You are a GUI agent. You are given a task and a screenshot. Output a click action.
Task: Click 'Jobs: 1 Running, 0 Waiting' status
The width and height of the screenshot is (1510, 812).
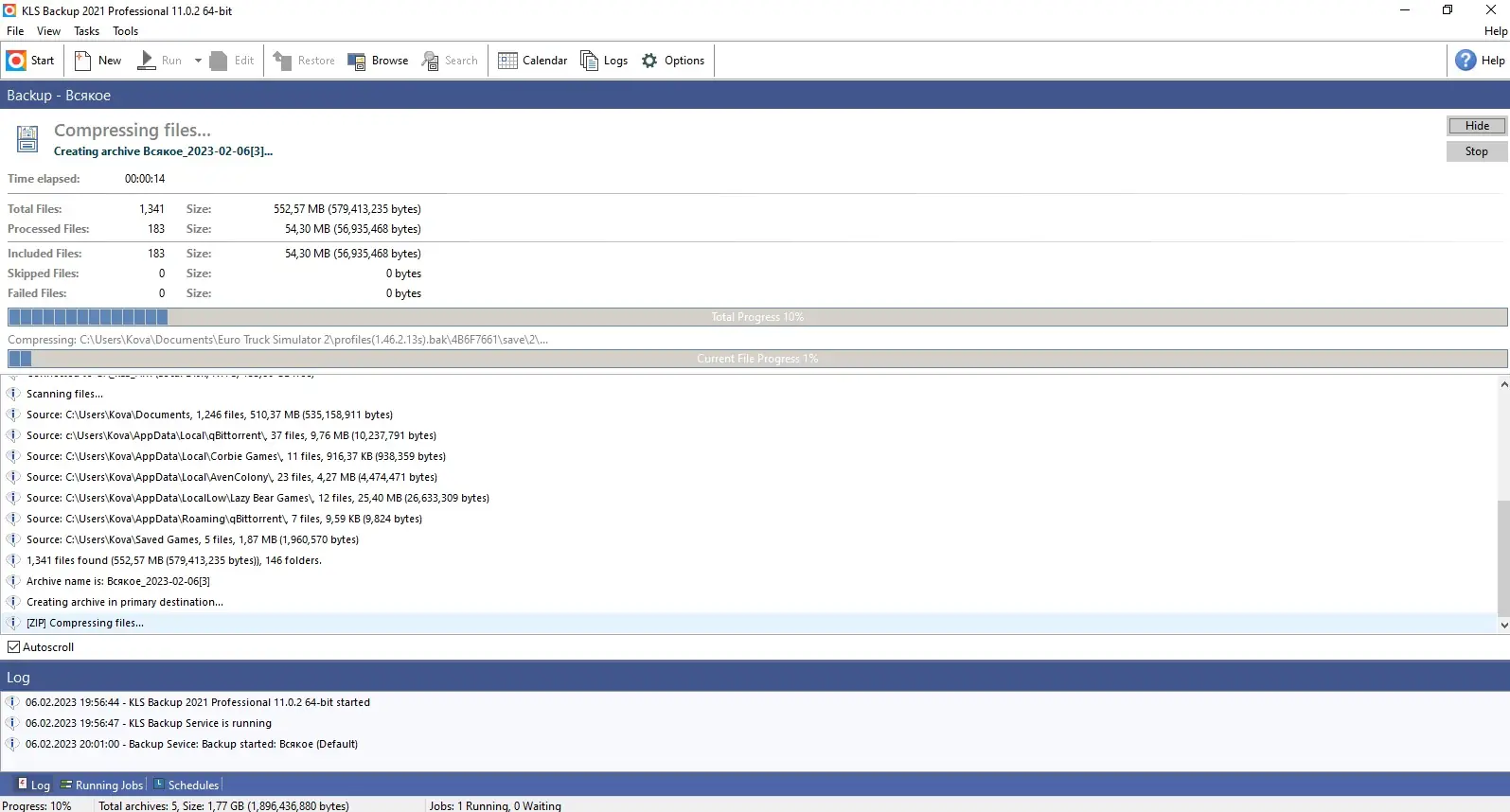tap(495, 805)
